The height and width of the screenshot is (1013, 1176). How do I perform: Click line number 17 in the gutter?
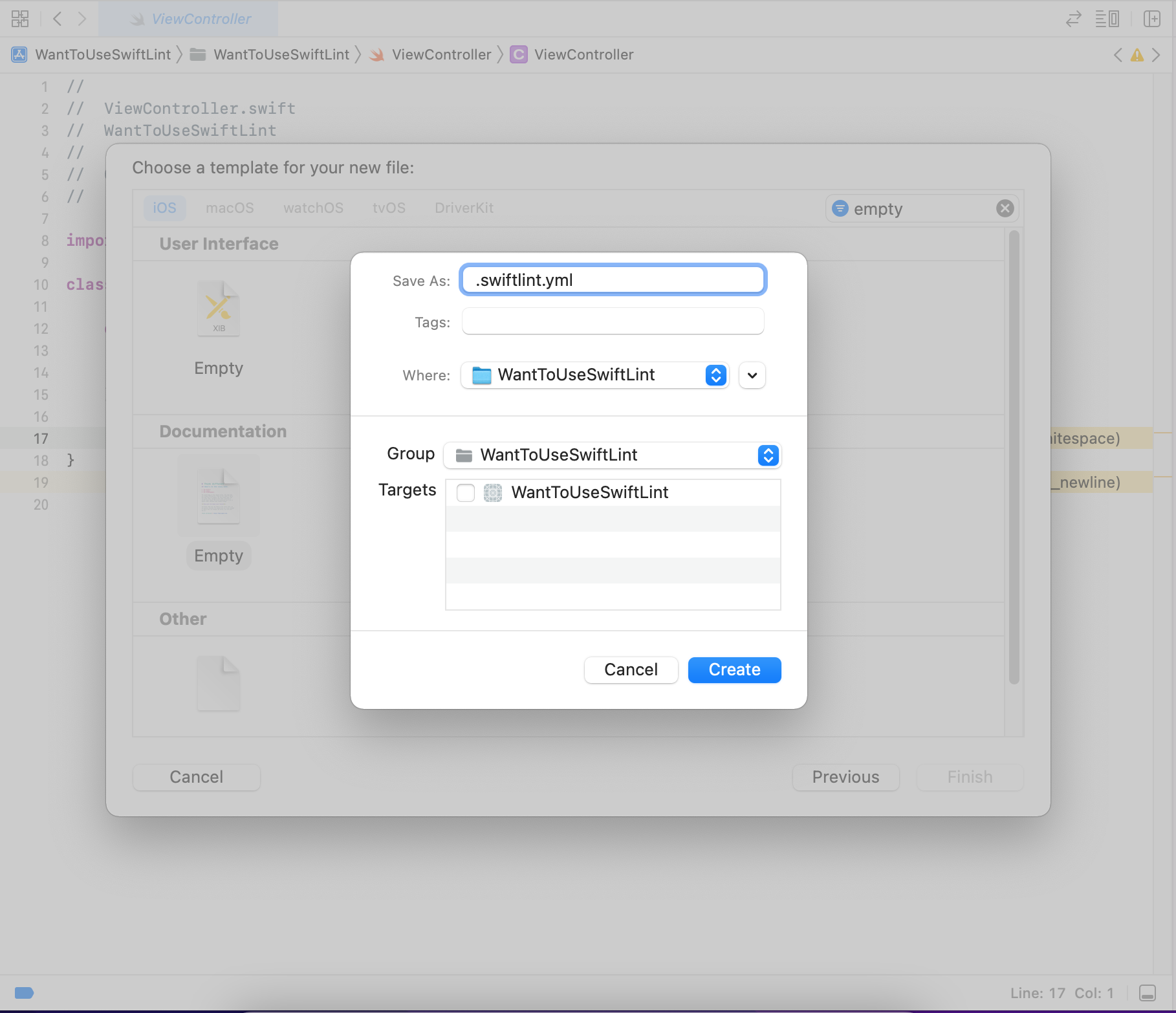[x=41, y=439]
